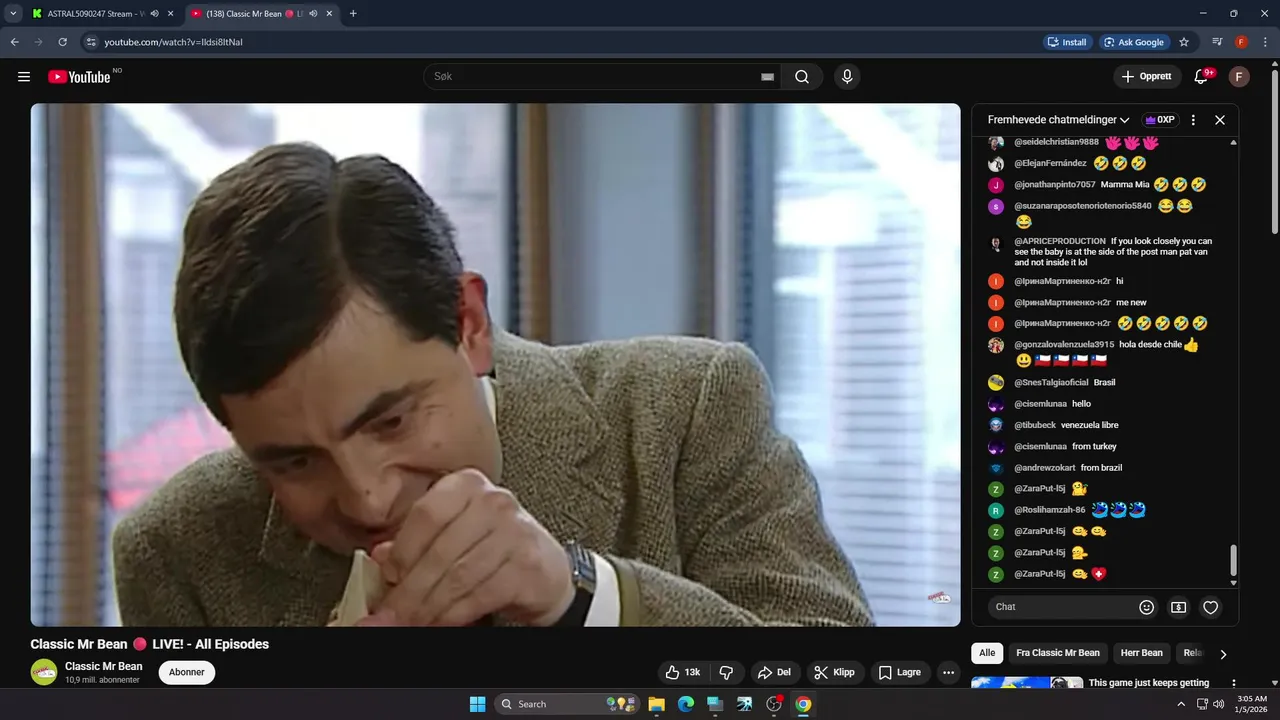Open a new browser tab
This screenshot has height=720, width=1280.
coord(353,14)
